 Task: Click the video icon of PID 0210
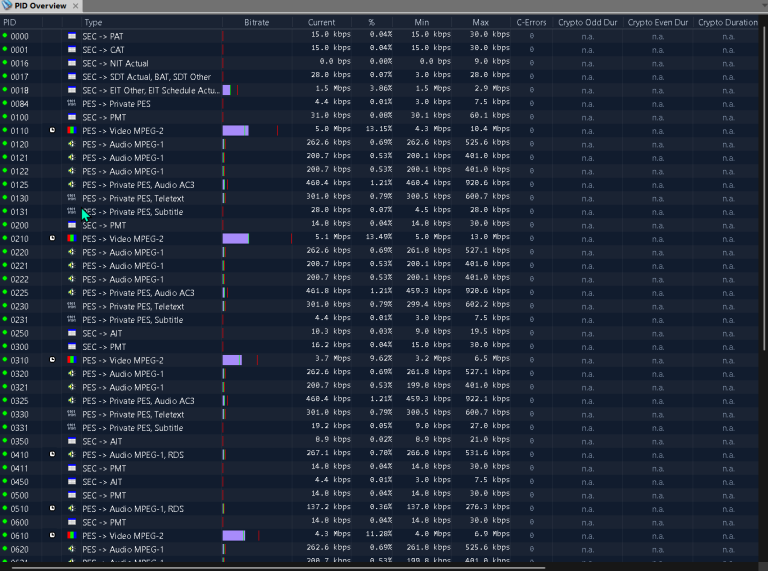(x=72, y=238)
